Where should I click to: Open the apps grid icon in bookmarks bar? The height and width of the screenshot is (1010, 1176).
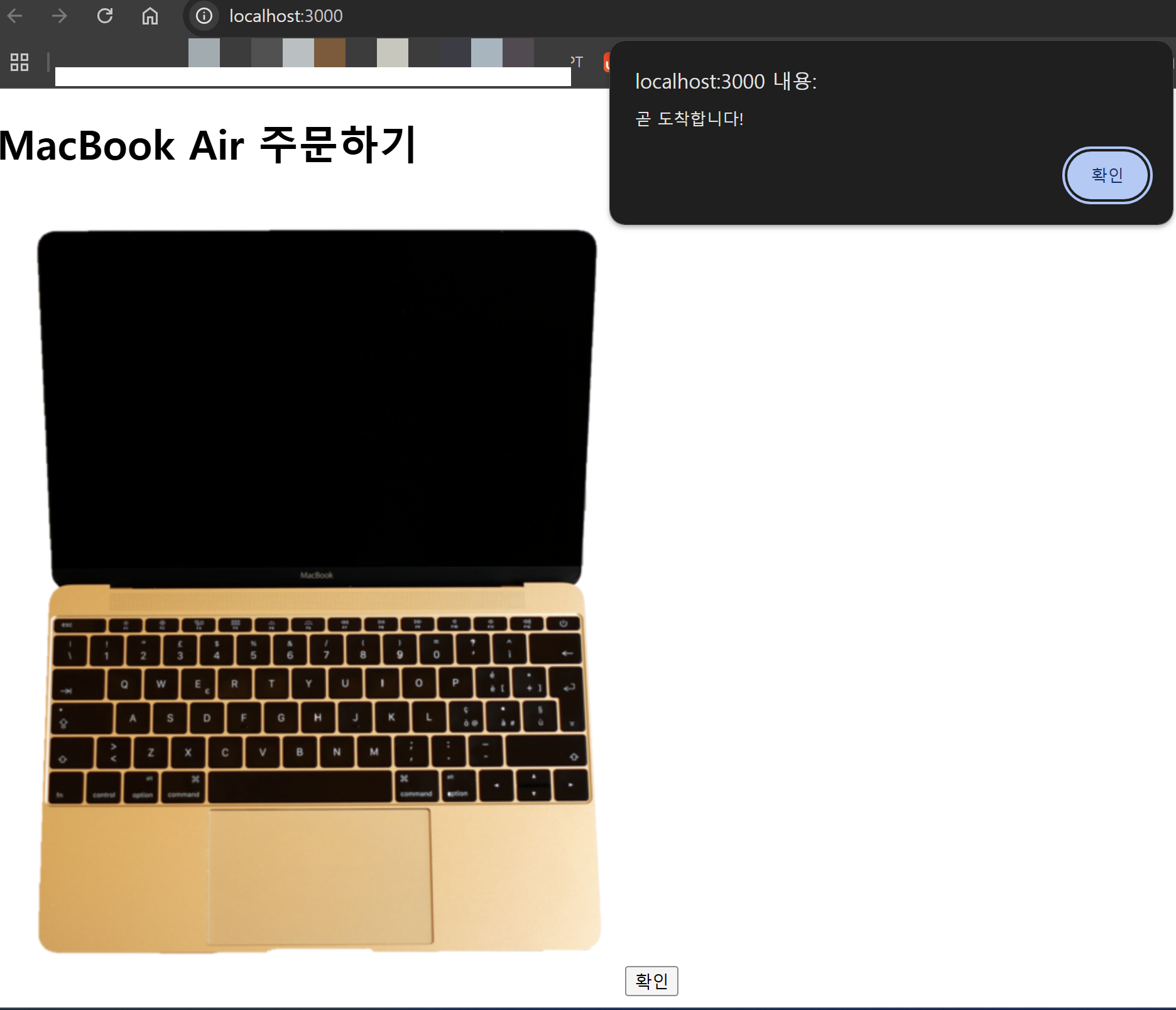tap(19, 62)
